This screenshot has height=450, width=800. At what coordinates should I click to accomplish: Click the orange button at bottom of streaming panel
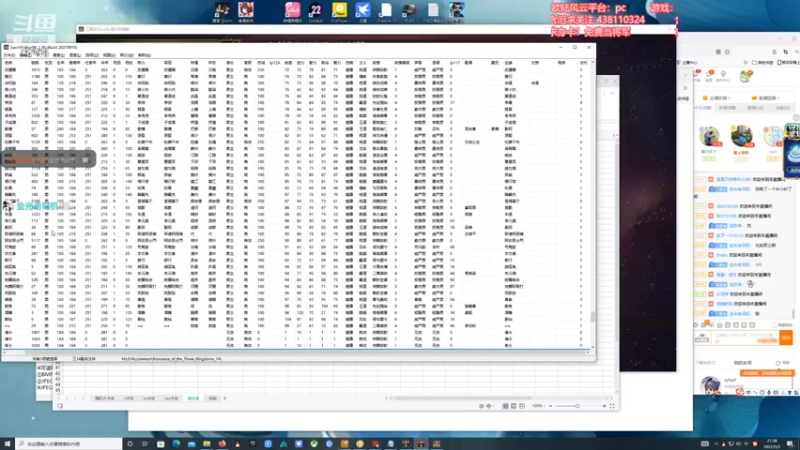point(768,373)
